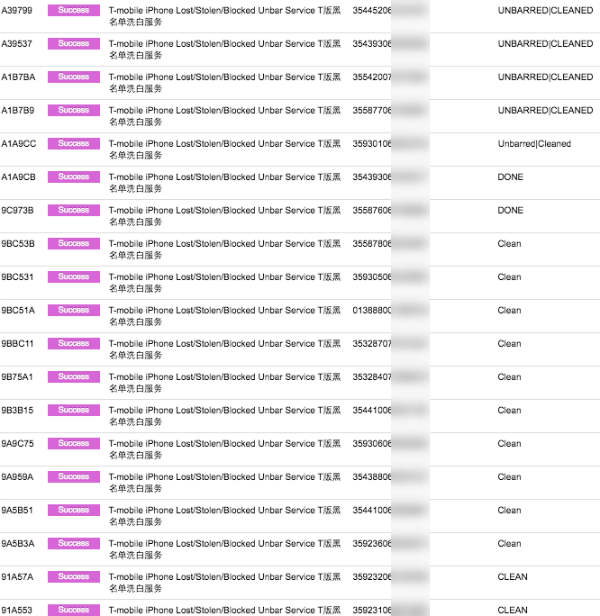Select order ID 9A9C75
This screenshot has width=600, height=616.
(17, 444)
